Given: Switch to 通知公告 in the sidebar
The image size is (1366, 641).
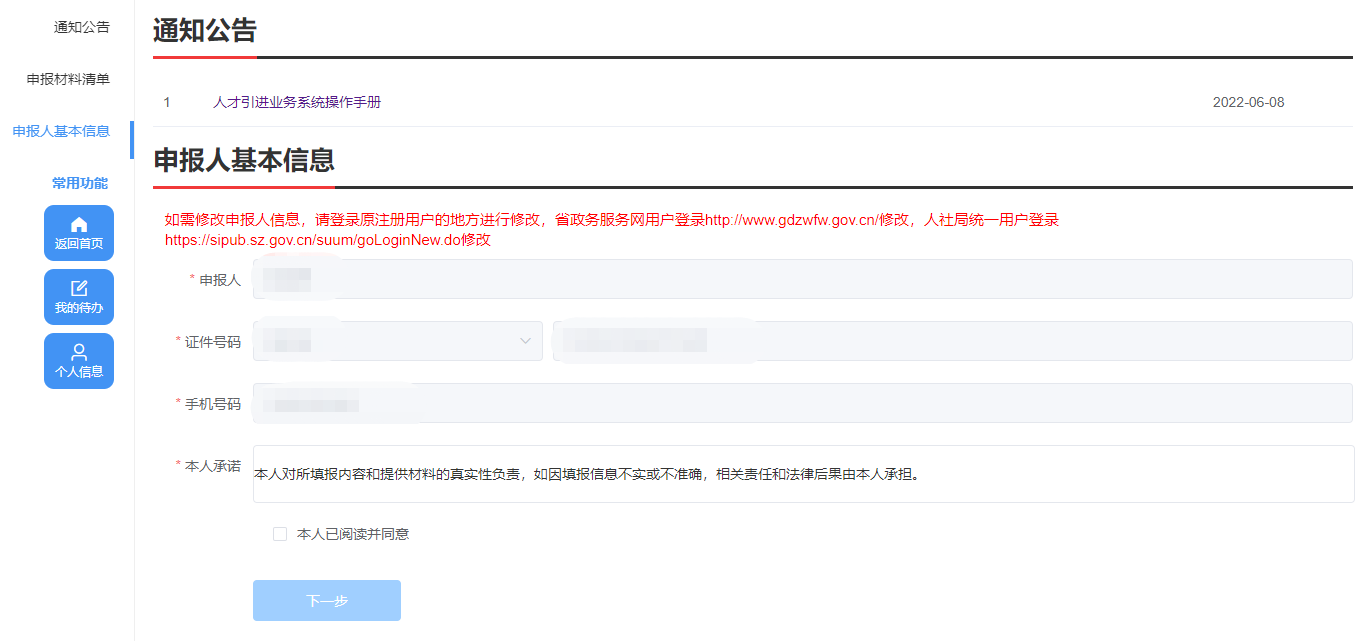Looking at the screenshot, I should click(80, 29).
